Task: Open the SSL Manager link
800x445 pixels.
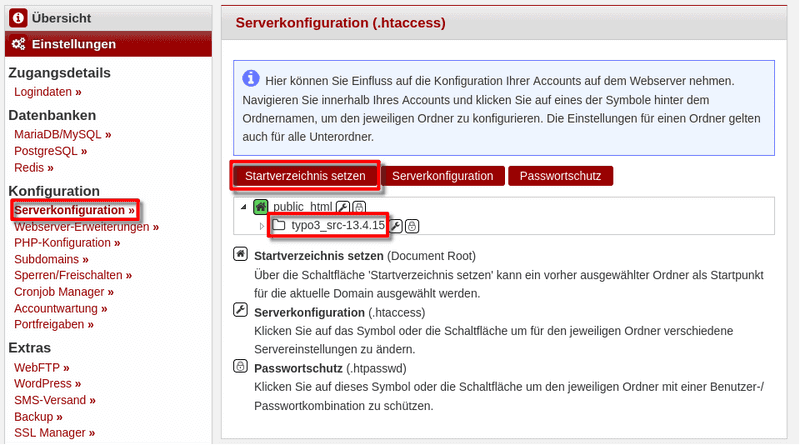Action: 55,433
